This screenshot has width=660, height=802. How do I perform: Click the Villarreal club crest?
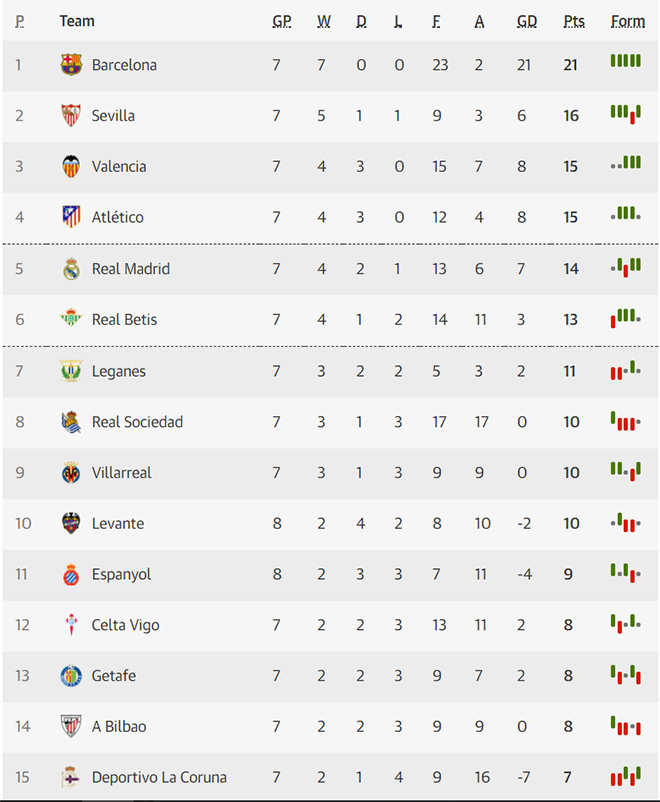(71, 473)
